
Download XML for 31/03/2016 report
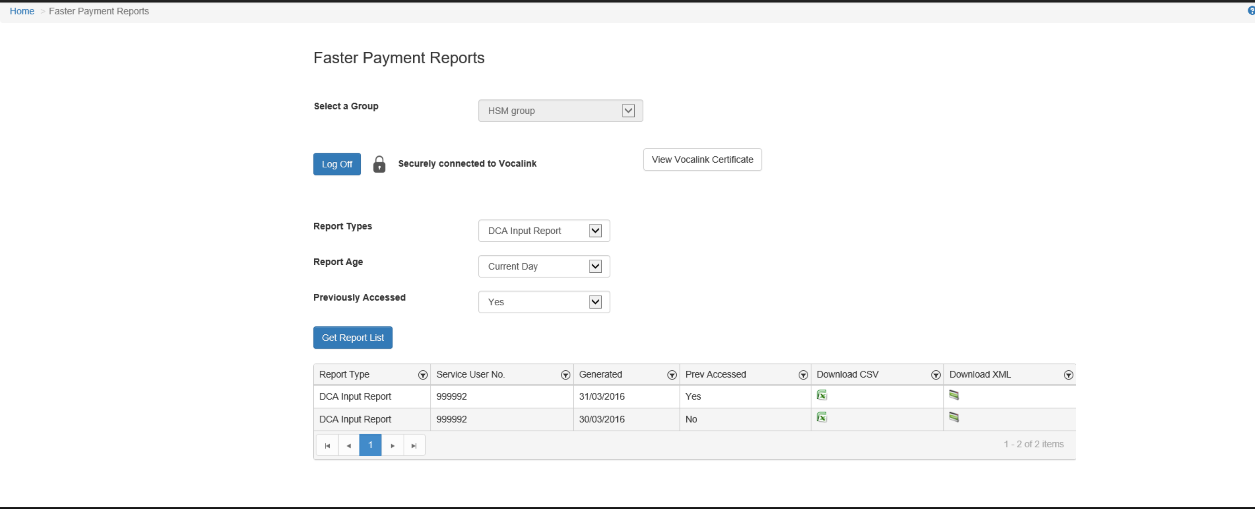(x=954, y=395)
